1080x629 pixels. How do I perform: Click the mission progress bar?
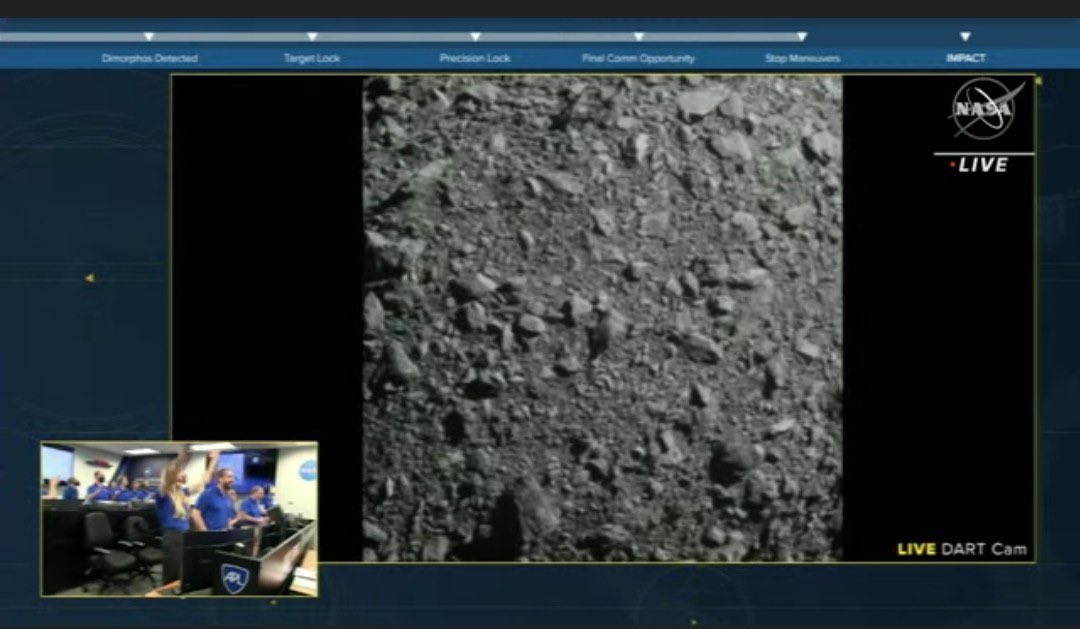[403, 37]
